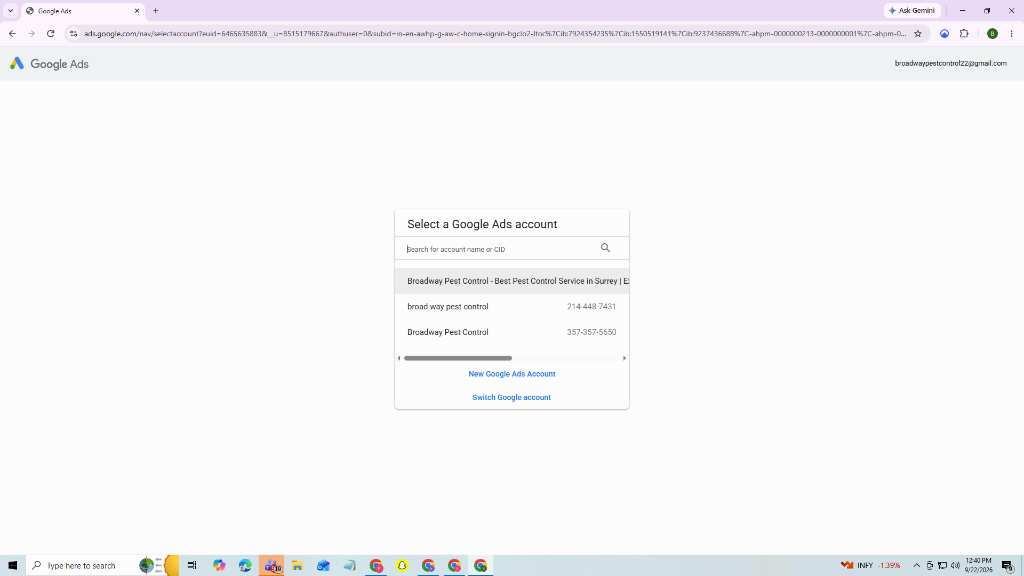Reload the Google Ads page
Viewport: 1024px width, 576px height.
click(50, 33)
